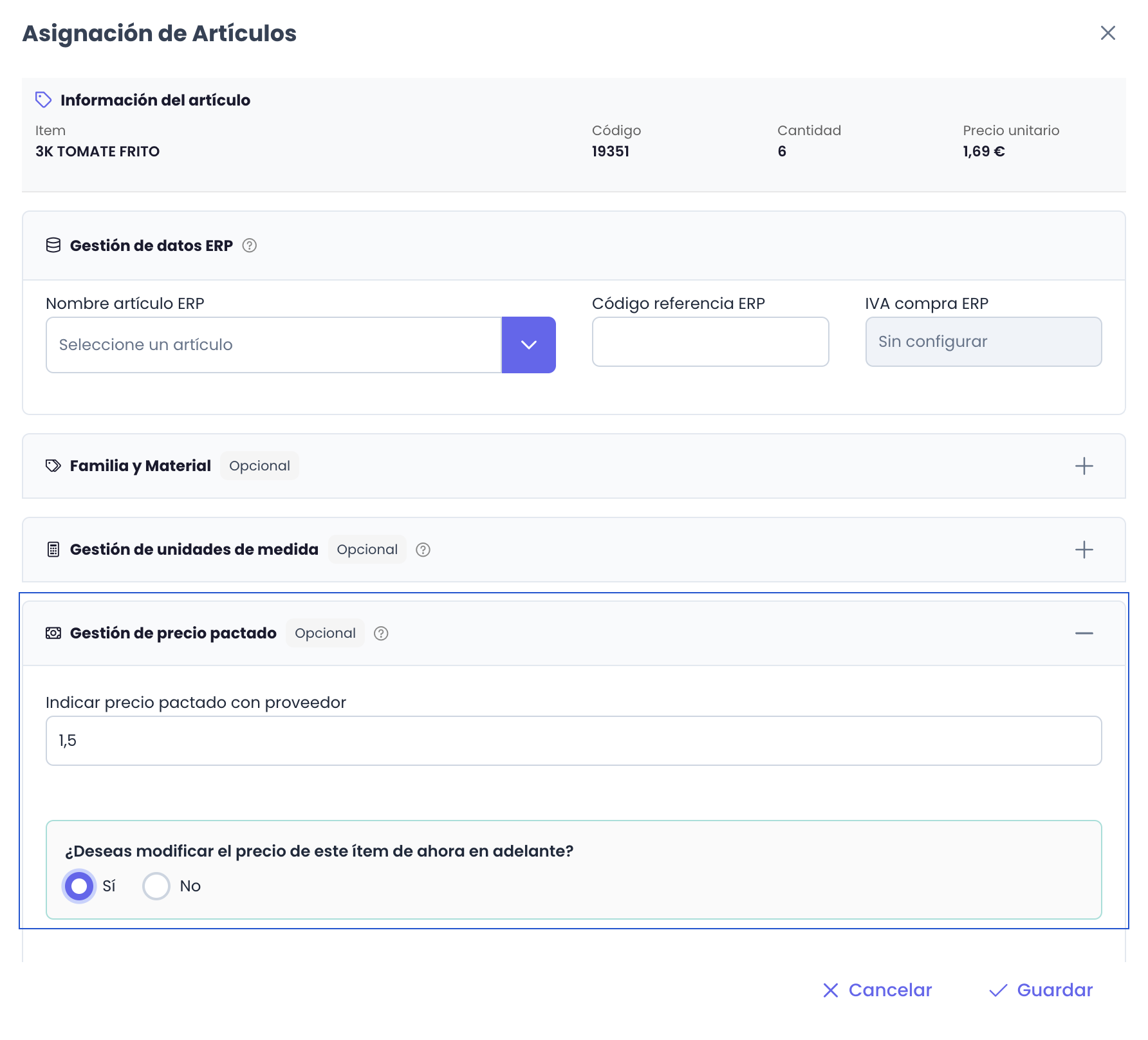Click the tags icon next to Familia y Material
This screenshot has height=1040, width=1148.
53,466
